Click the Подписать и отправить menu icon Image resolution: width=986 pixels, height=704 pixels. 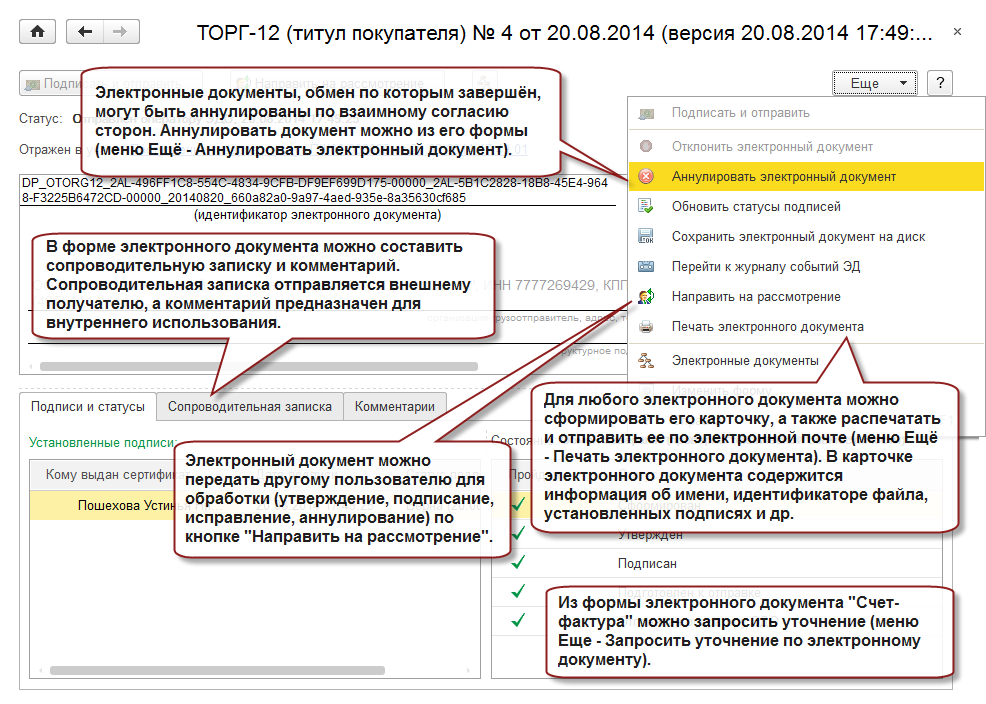click(x=646, y=114)
